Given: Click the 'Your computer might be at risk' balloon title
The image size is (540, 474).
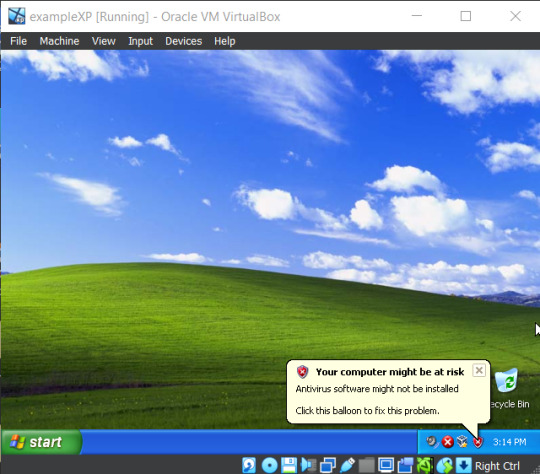Looking at the screenshot, I should [x=390, y=372].
